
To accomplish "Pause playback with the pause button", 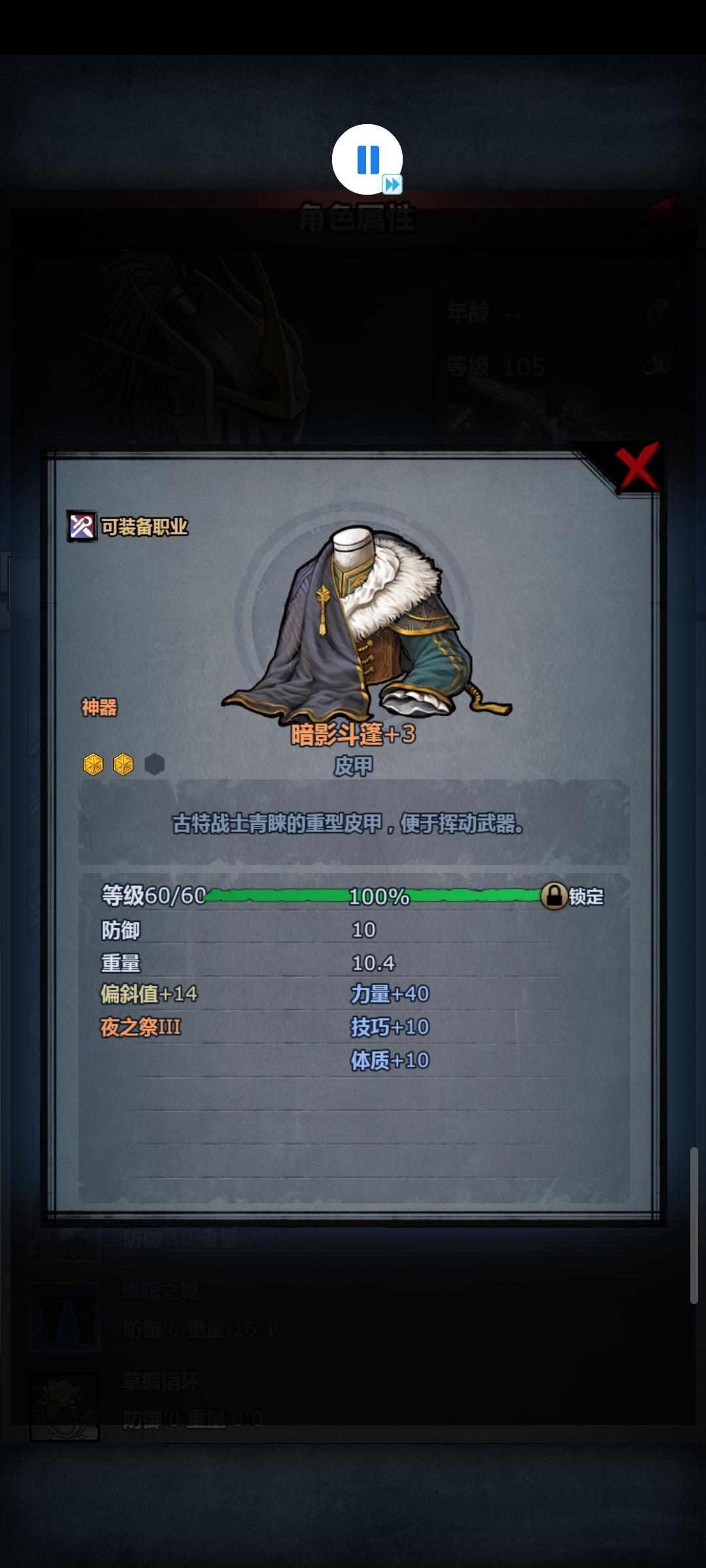I will (x=367, y=159).
